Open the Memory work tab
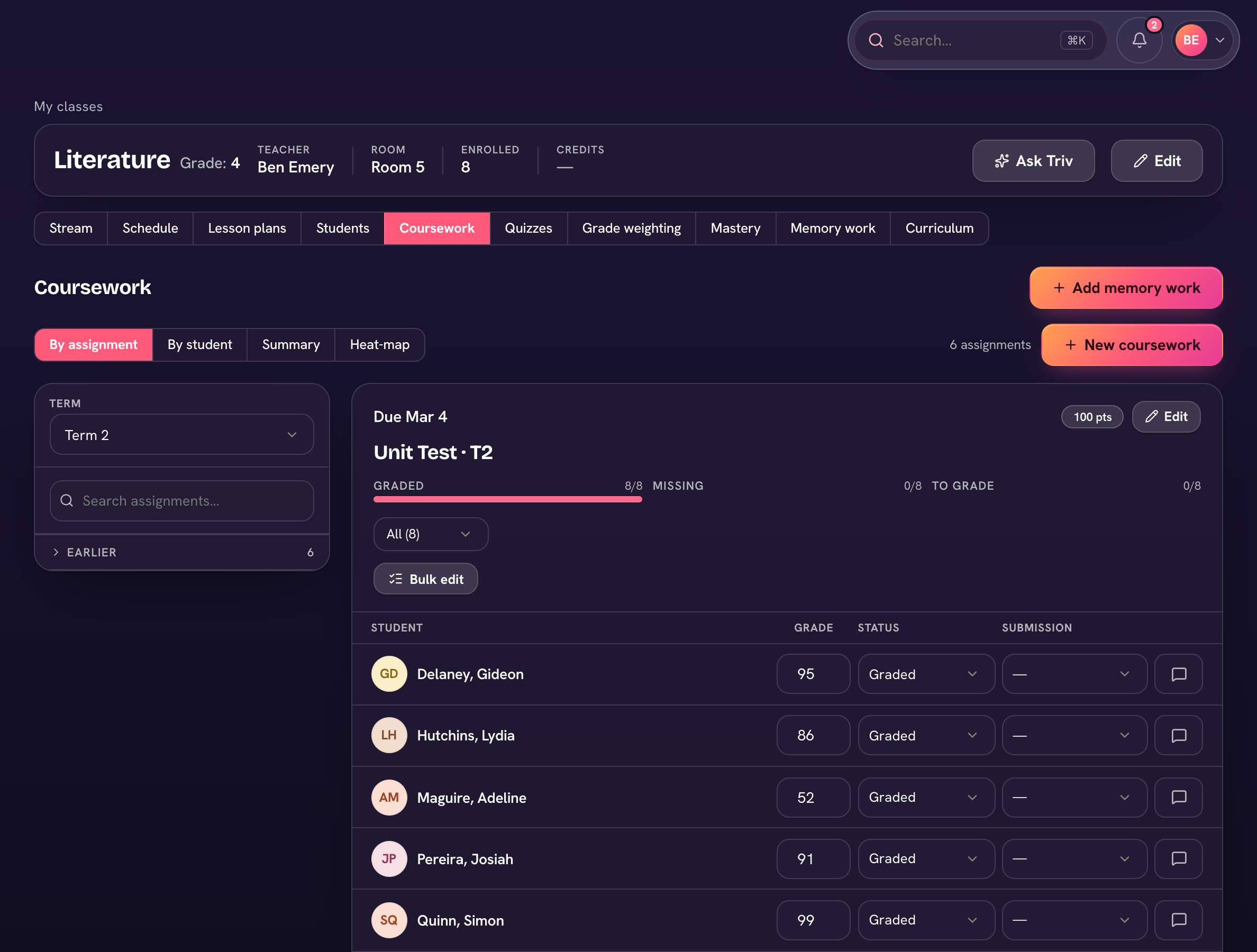1257x952 pixels. pos(833,228)
